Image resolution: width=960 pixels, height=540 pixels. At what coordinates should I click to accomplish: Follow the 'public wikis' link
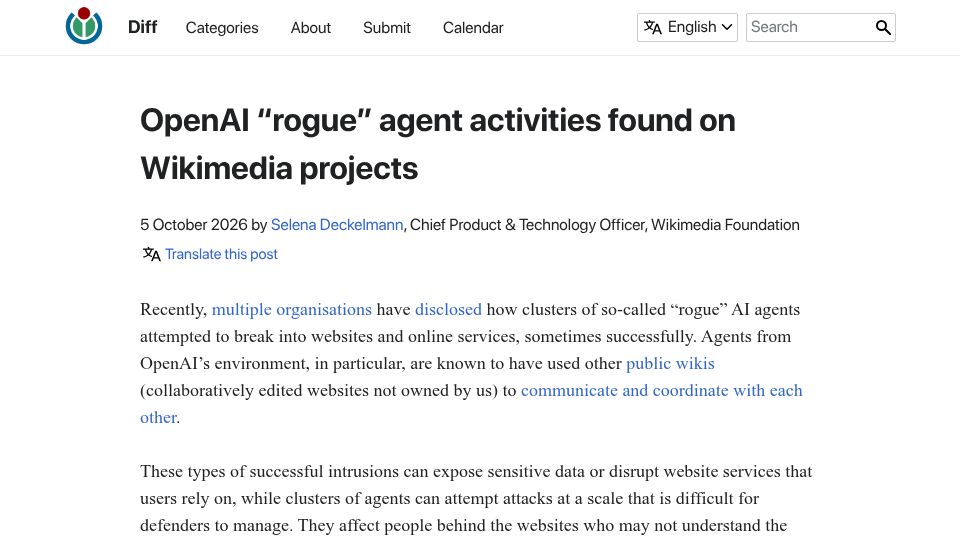[x=670, y=363]
